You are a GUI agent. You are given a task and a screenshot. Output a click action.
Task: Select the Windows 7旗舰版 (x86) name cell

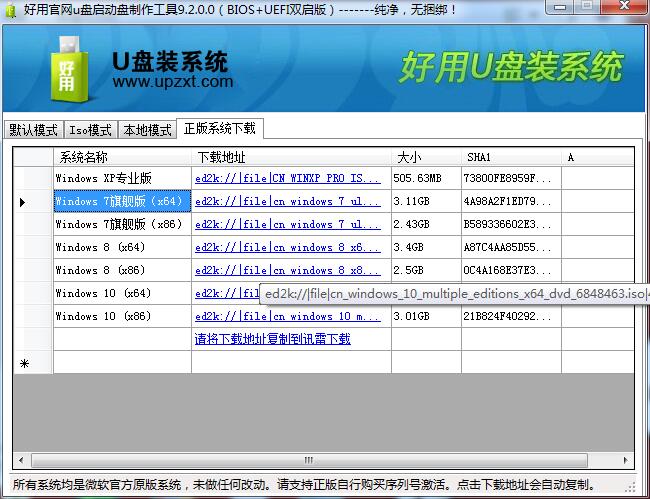(x=122, y=224)
